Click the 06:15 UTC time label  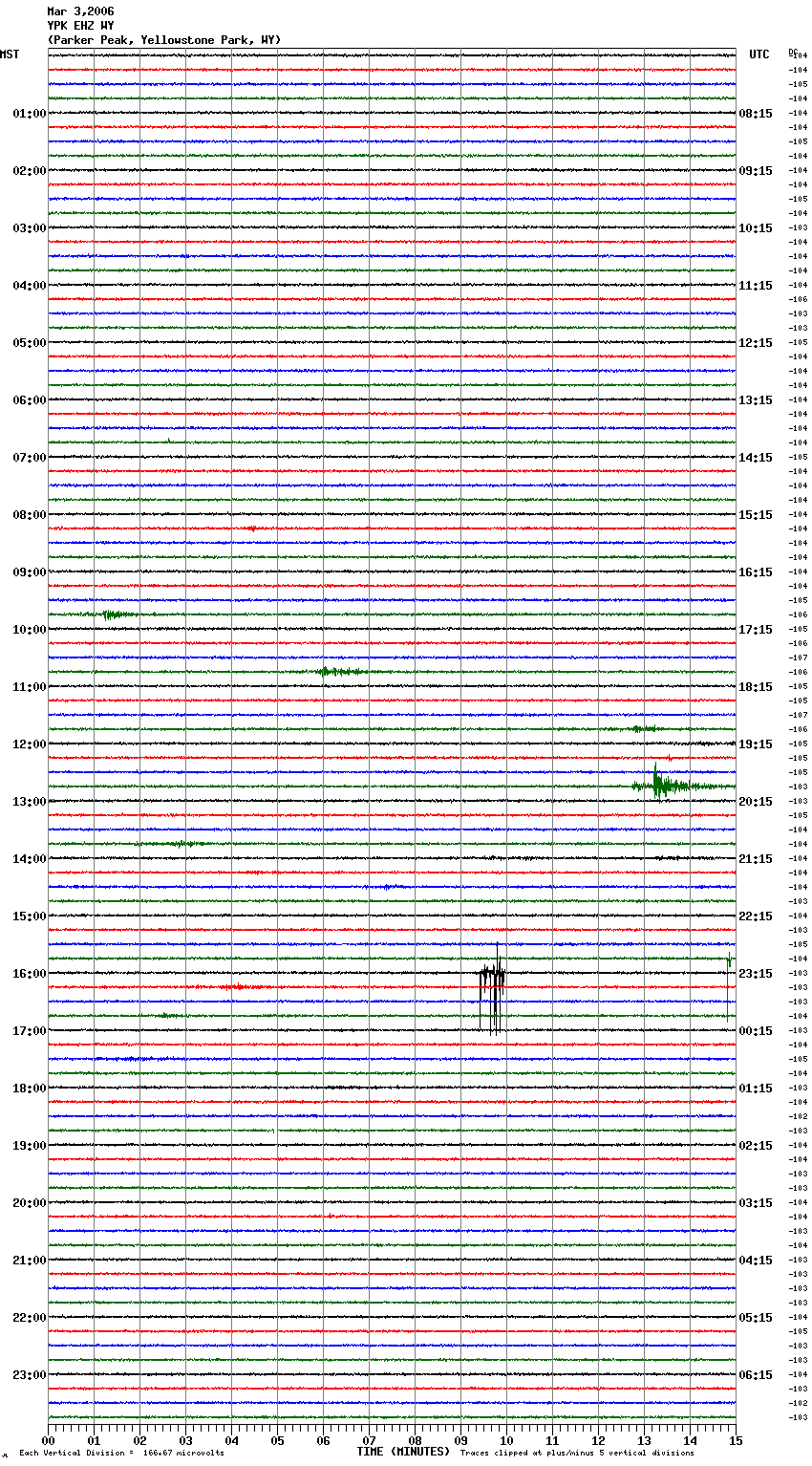tap(756, 1375)
